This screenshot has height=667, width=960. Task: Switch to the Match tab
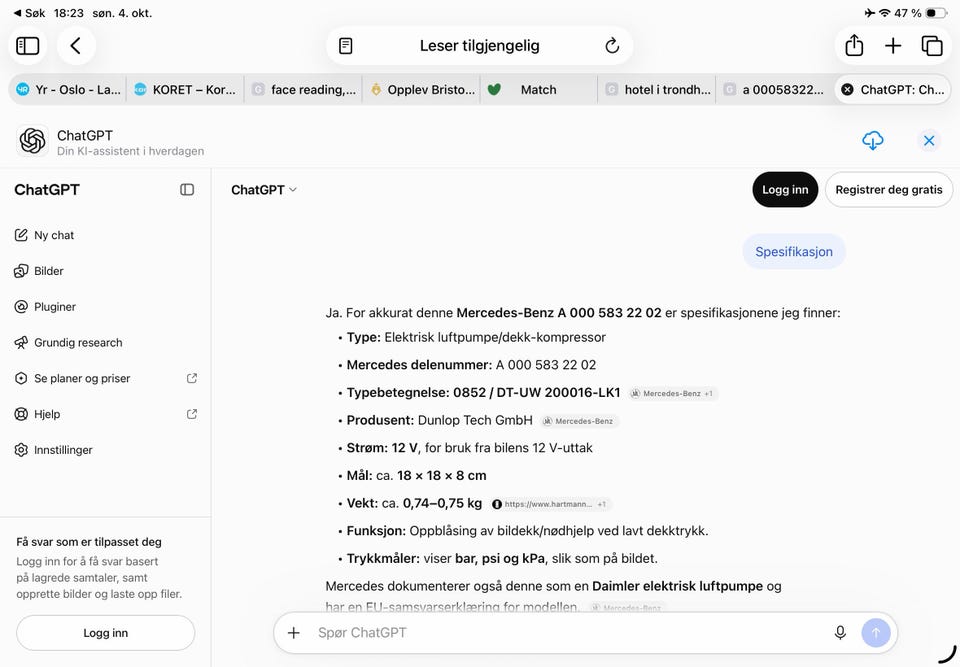click(539, 89)
